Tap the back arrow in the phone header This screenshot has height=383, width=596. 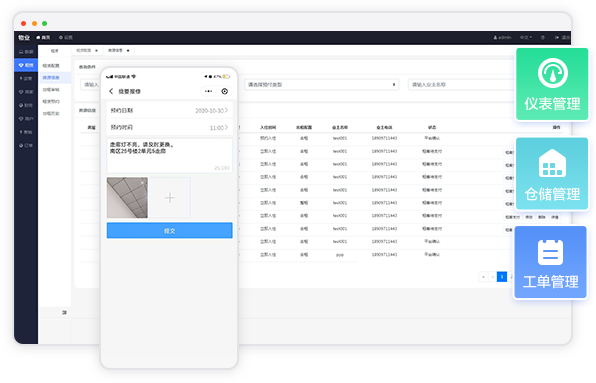[111, 91]
